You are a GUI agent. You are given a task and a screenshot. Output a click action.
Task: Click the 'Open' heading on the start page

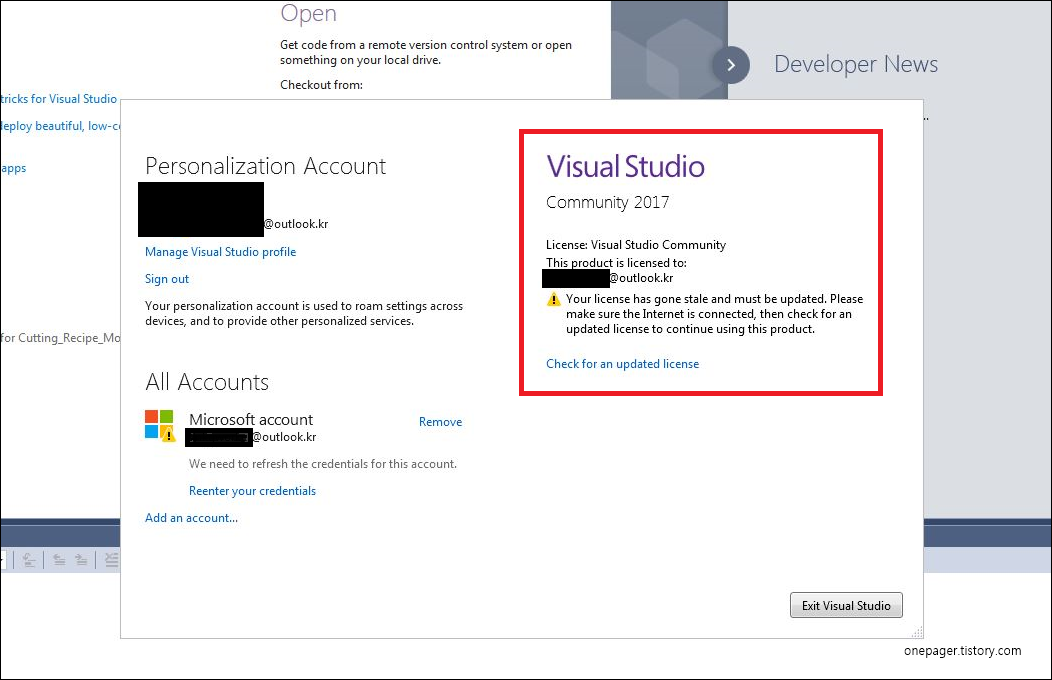308,13
